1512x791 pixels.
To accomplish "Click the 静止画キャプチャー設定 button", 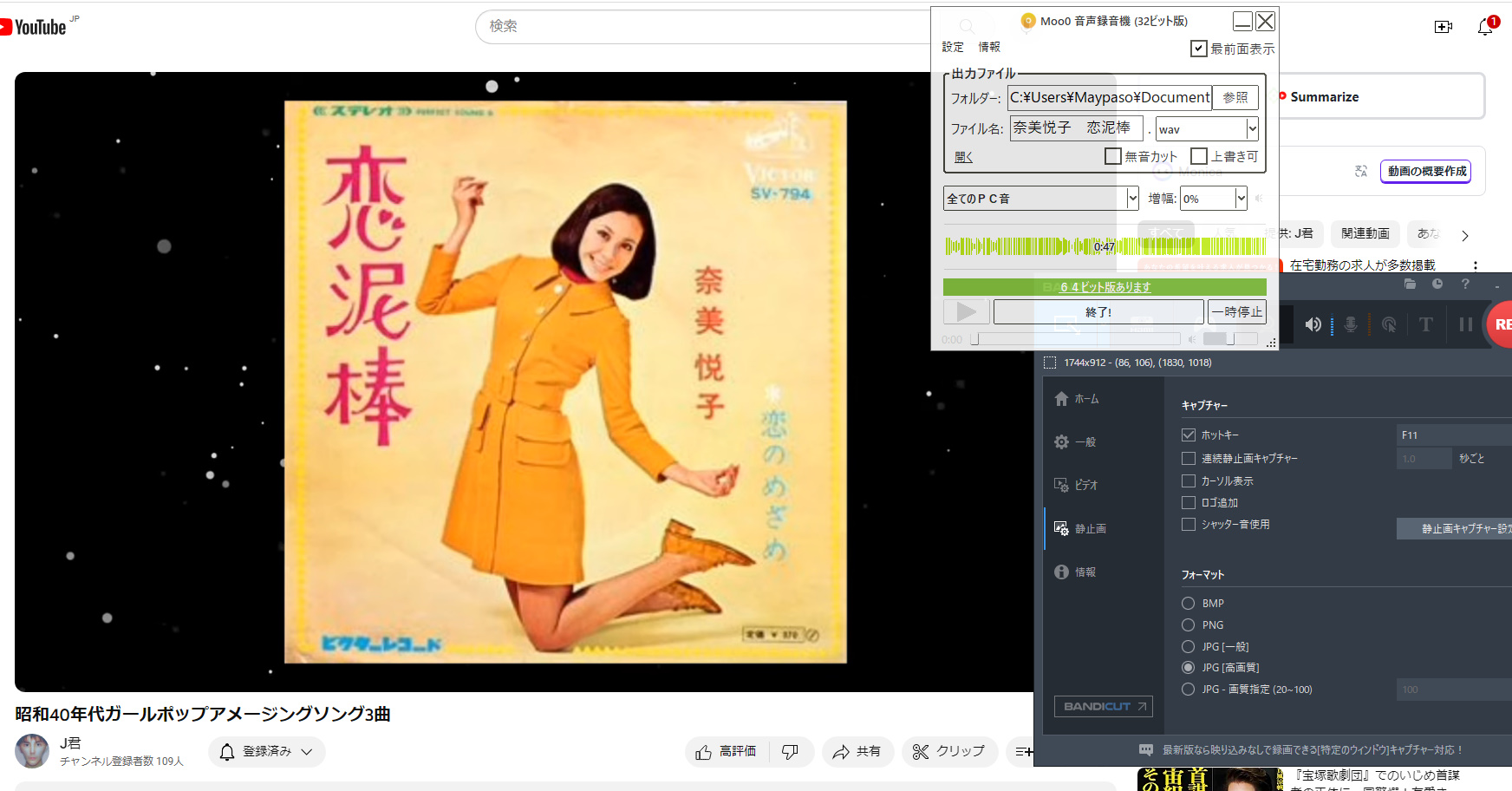I will [x=1454, y=528].
